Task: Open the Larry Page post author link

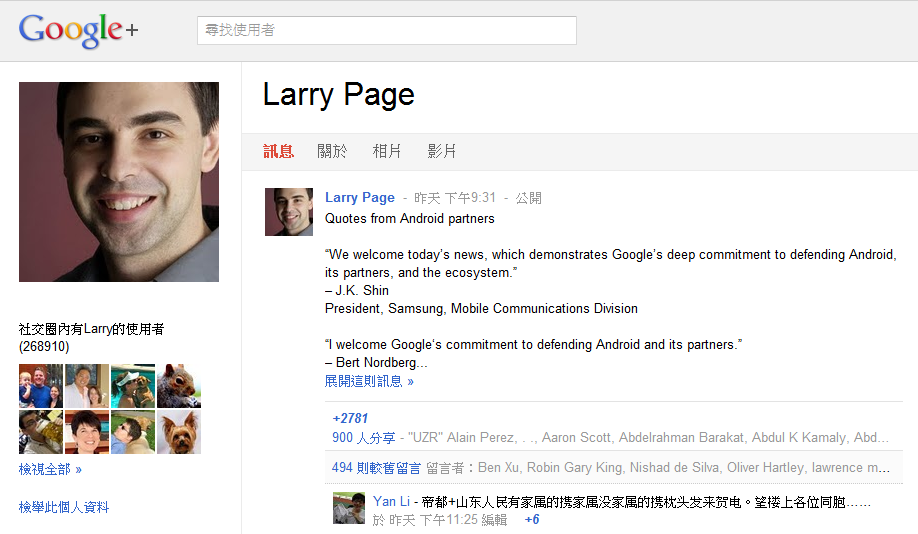Action: (359, 198)
